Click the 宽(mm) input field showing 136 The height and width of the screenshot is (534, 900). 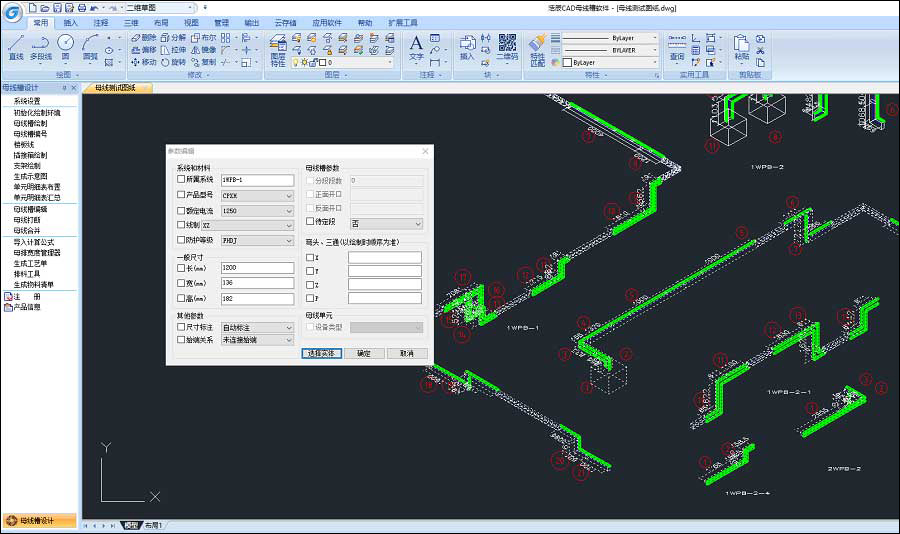(x=256, y=283)
